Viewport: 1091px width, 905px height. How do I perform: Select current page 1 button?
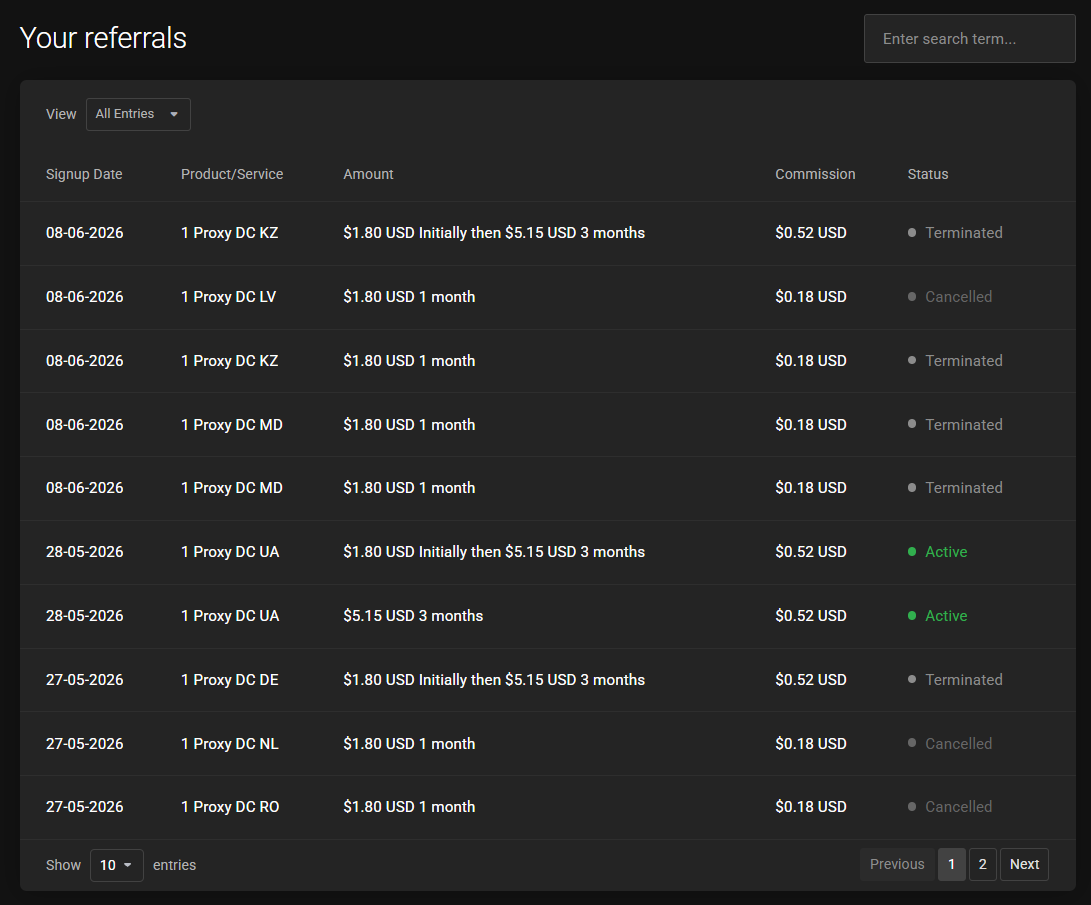click(951, 864)
